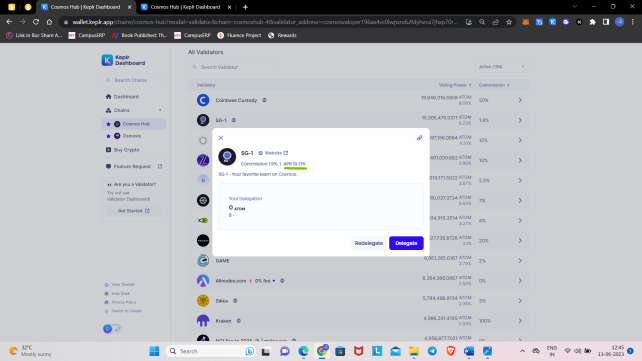Open SG-1 Website link
The image size is (642, 361).
pyautogui.click(x=276, y=153)
